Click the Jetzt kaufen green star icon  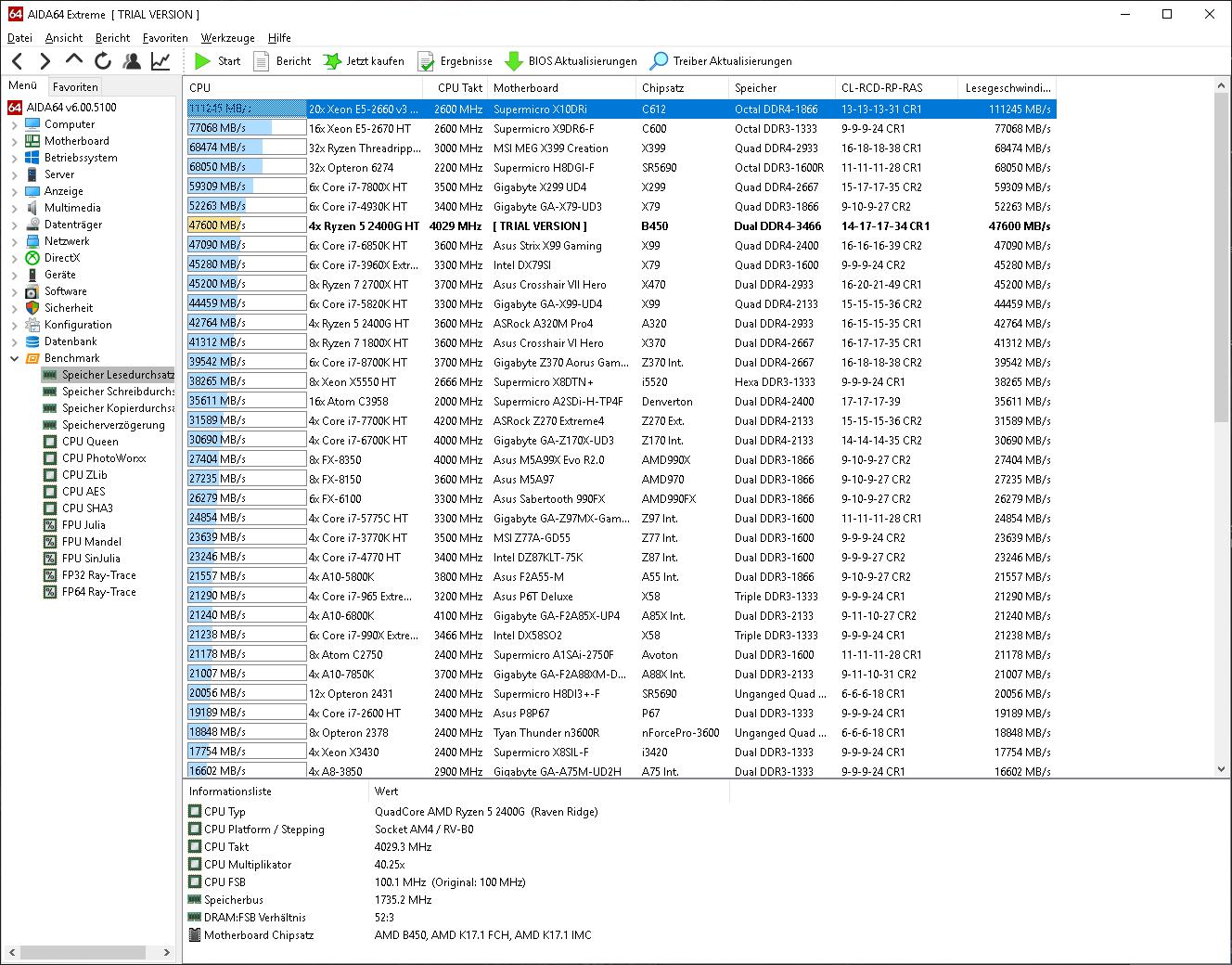[331, 61]
